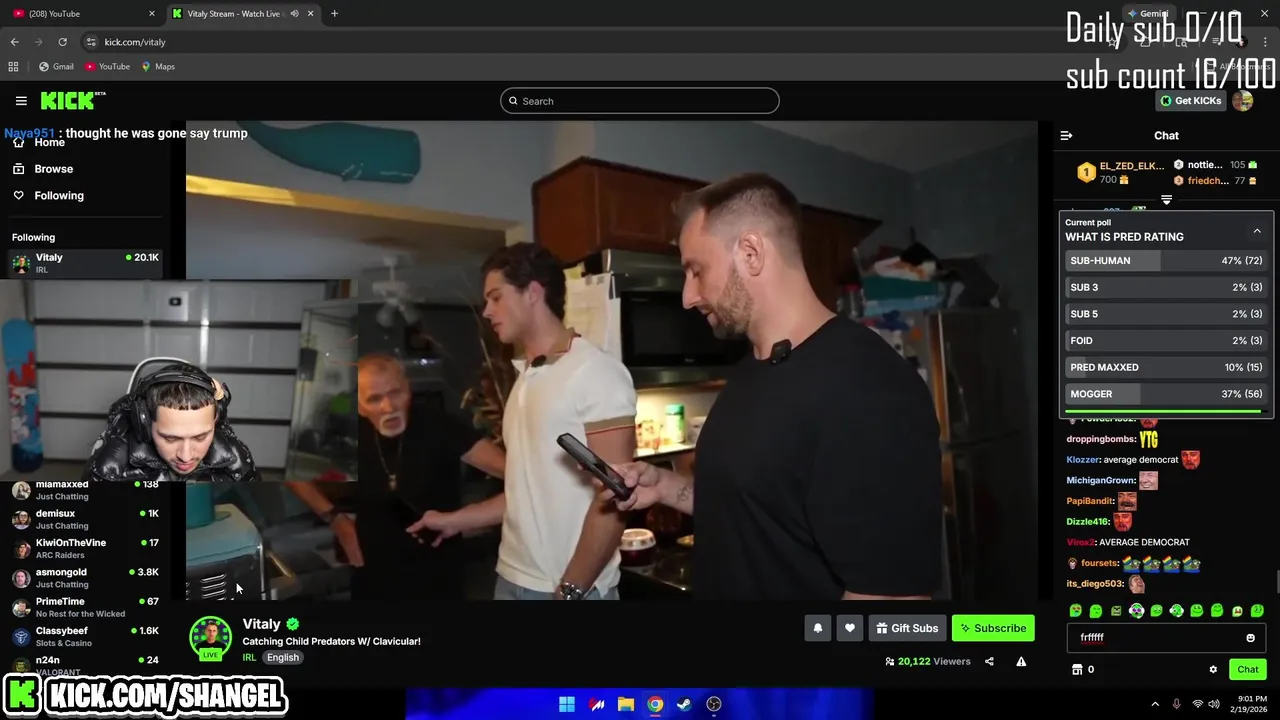Screen dimensions: 1280x720
Task: Open the Maps bookmark
Action: click(158, 67)
